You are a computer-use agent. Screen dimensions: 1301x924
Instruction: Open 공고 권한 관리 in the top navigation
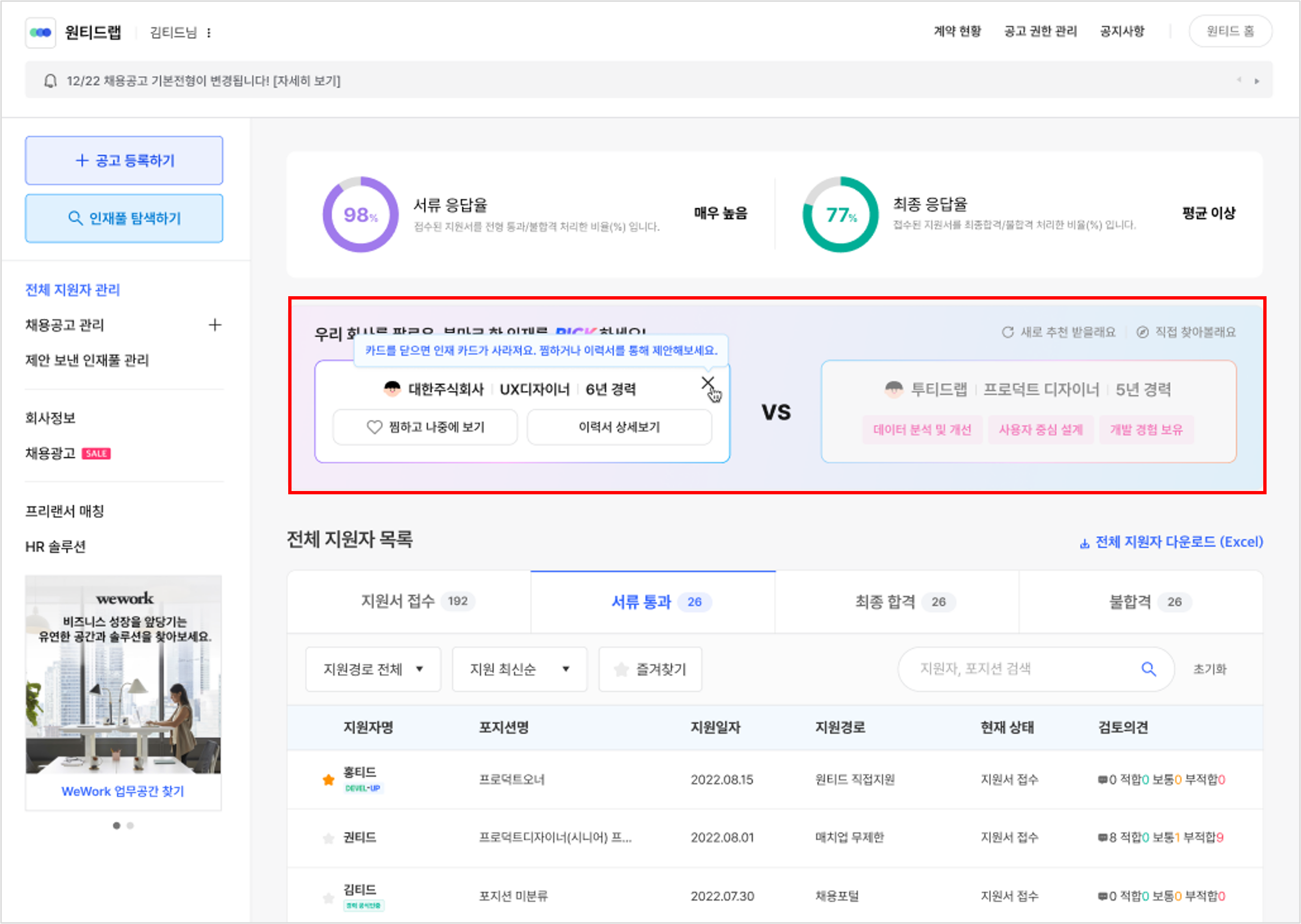[x=1041, y=31]
